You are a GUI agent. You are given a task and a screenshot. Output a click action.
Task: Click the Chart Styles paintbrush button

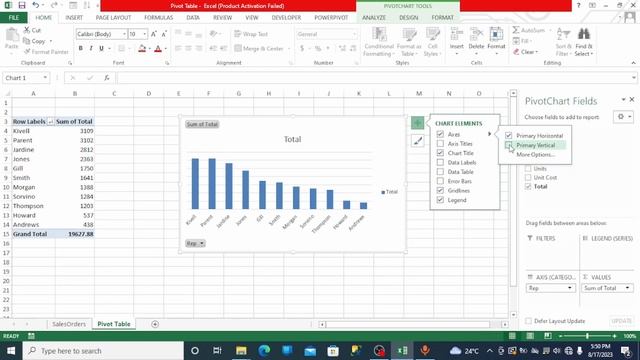click(417, 141)
